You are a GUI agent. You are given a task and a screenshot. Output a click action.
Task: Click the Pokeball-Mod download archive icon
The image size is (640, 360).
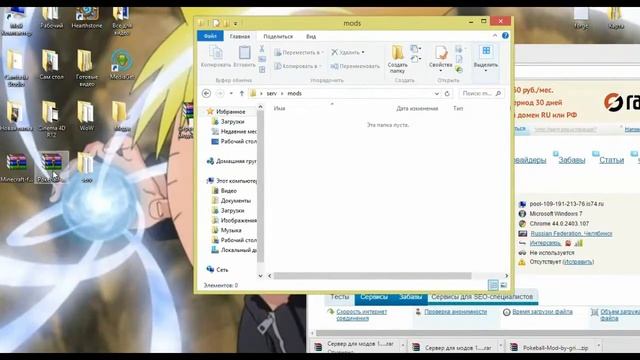[x=514, y=347]
